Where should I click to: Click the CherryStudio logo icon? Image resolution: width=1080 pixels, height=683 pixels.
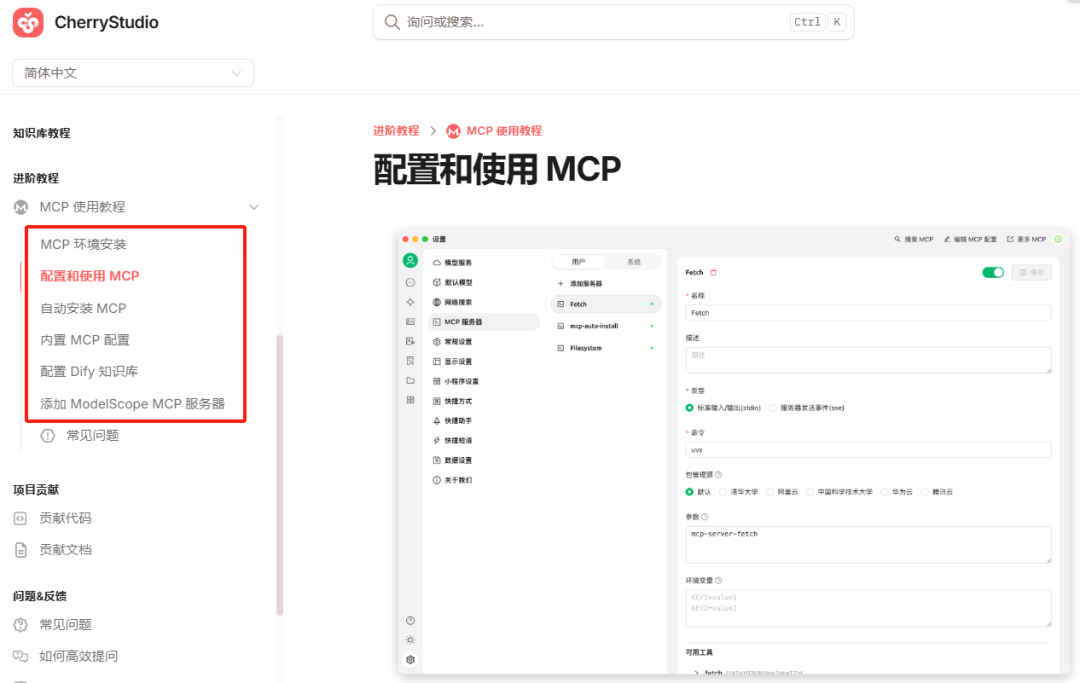pos(28,22)
